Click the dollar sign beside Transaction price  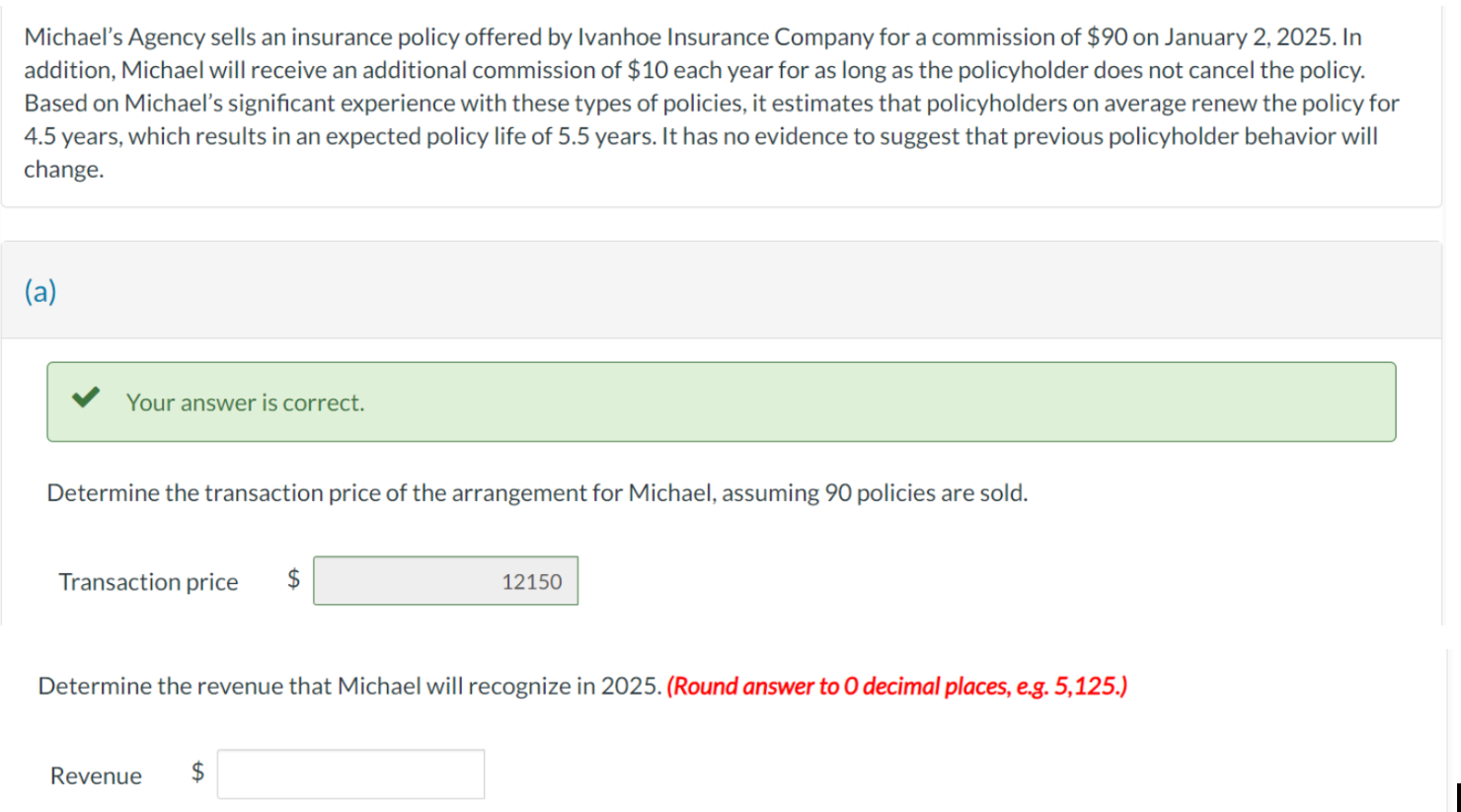291,581
